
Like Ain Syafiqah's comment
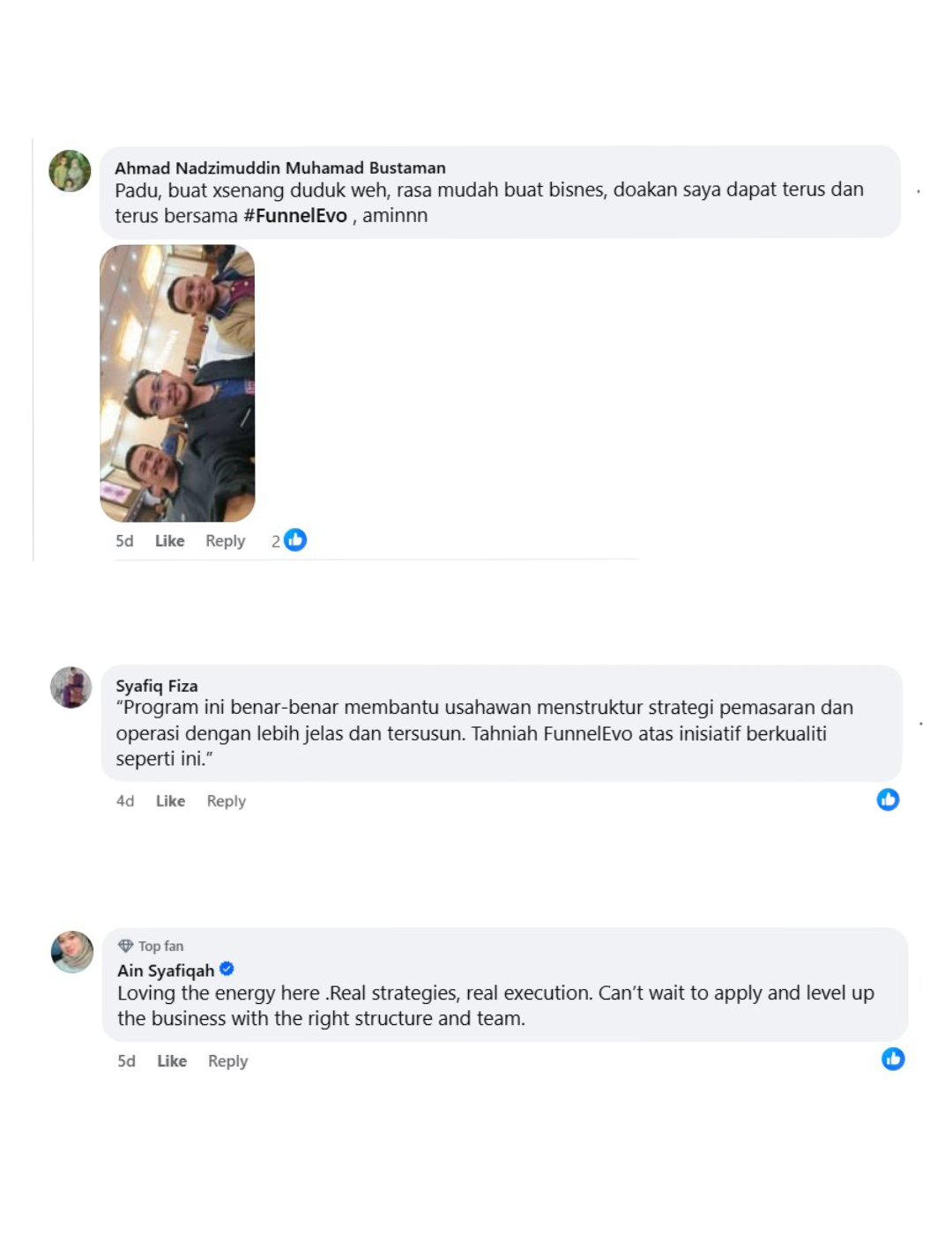[172, 1061]
